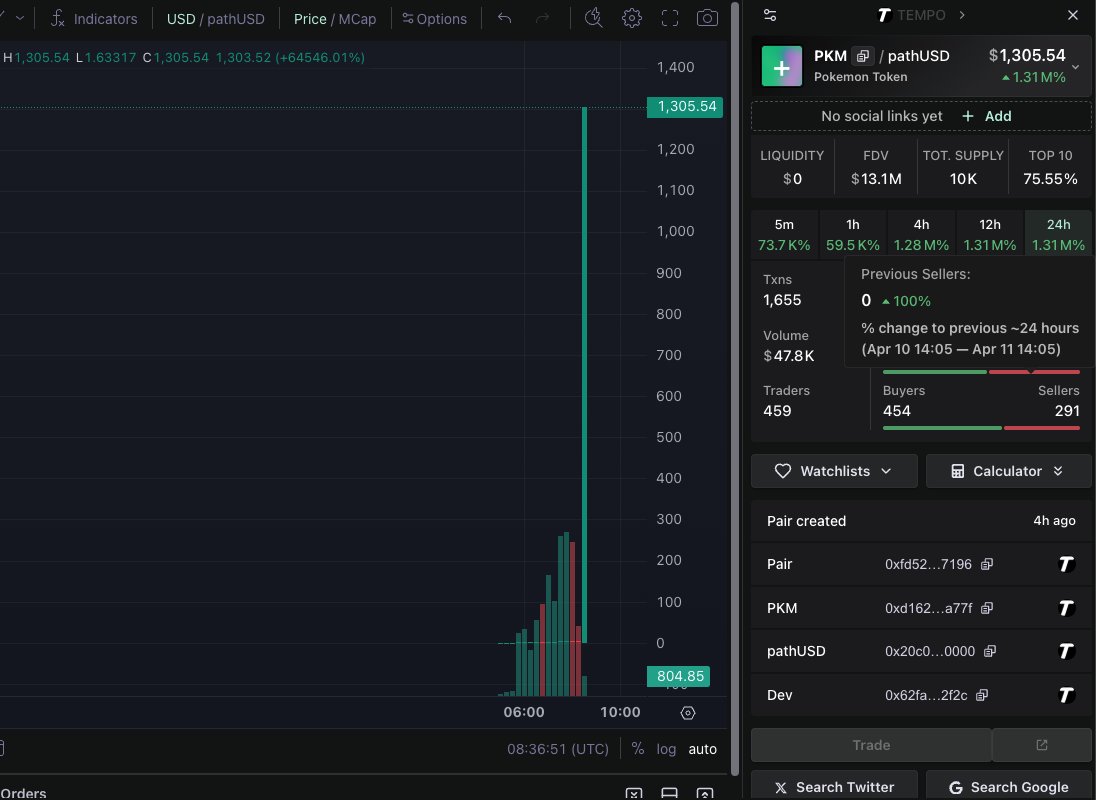Viewport: 1096px width, 800px height.
Task: Click the tall green candlestick
Action: coord(584,374)
